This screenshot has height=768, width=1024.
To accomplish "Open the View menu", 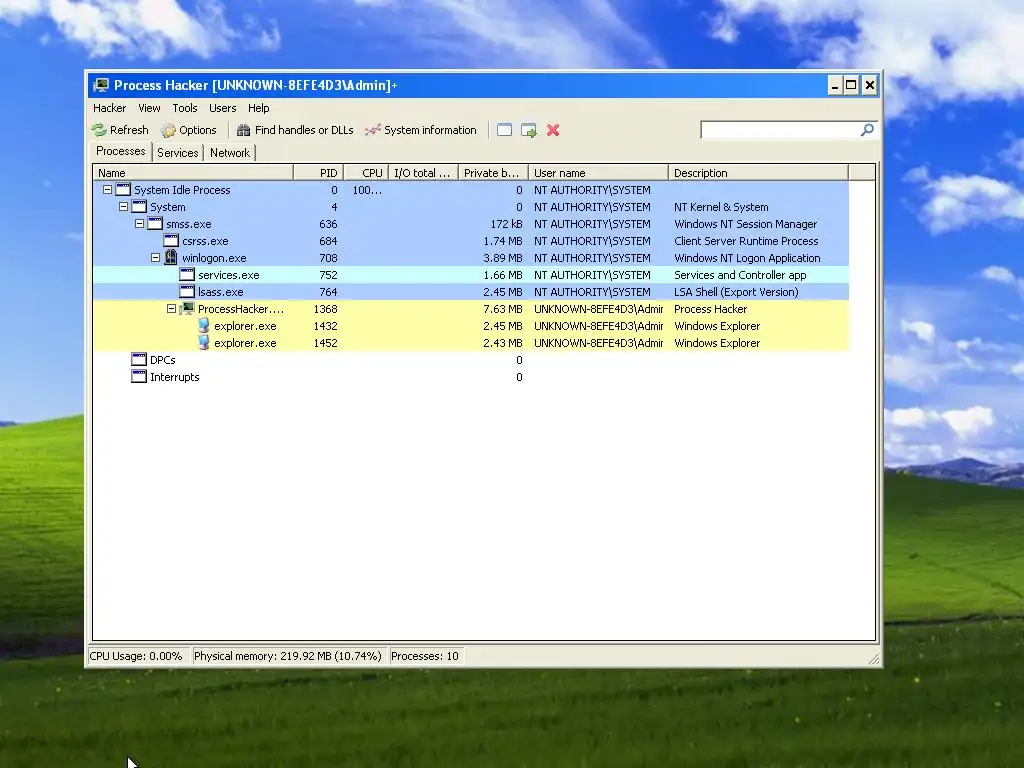I will (150, 108).
